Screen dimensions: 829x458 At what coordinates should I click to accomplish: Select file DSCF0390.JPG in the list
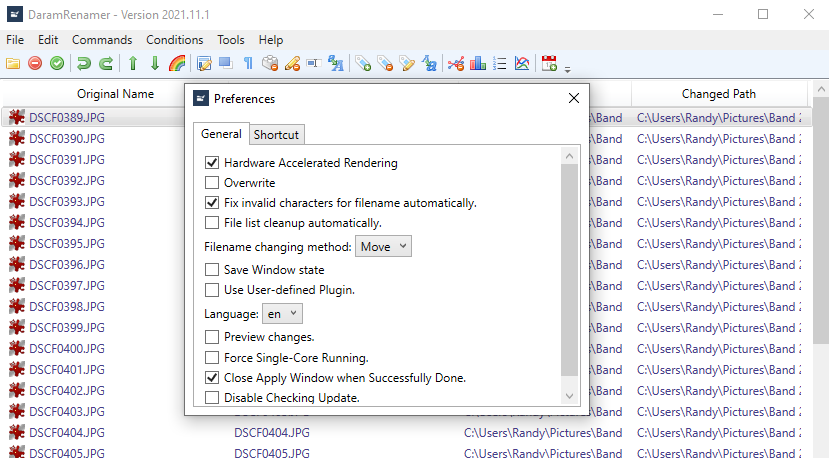pos(67,139)
